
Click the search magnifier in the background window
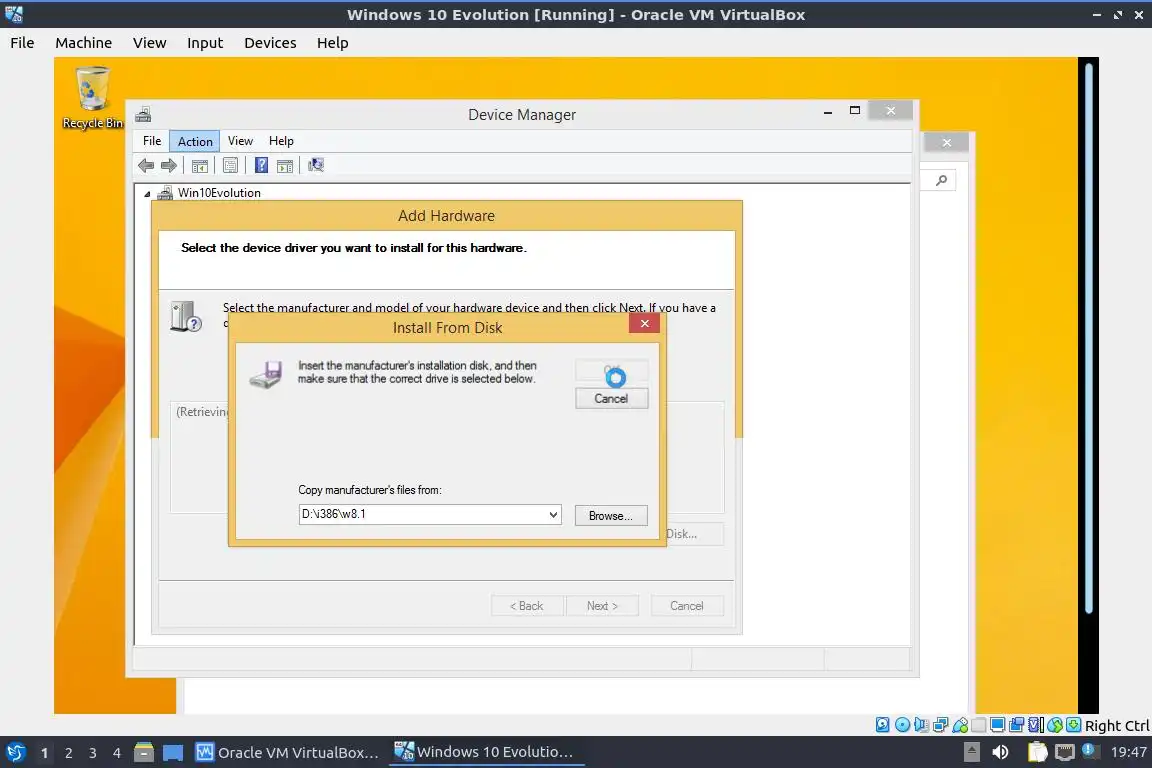[x=941, y=180]
